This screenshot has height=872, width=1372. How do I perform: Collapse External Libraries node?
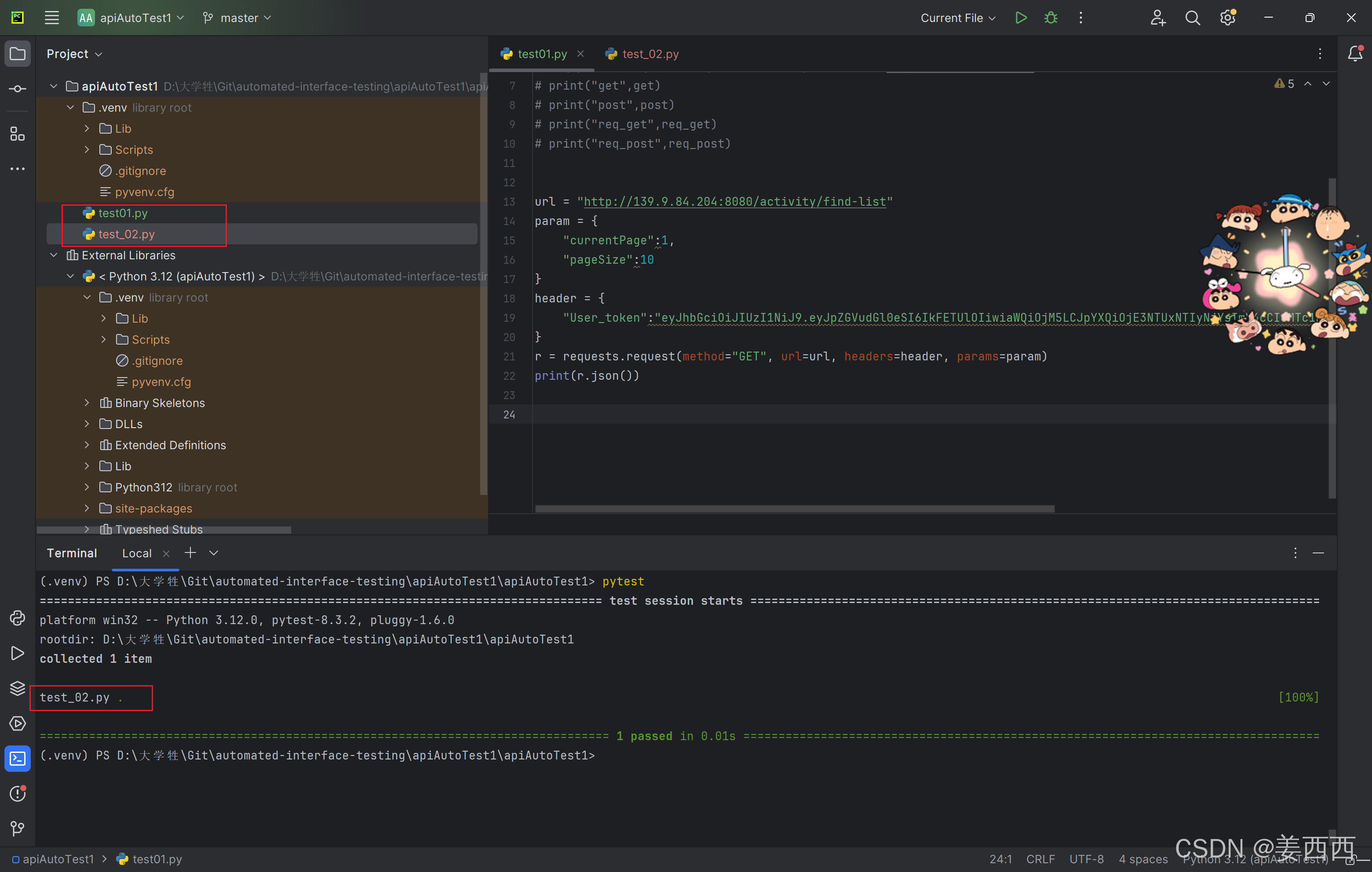54,254
